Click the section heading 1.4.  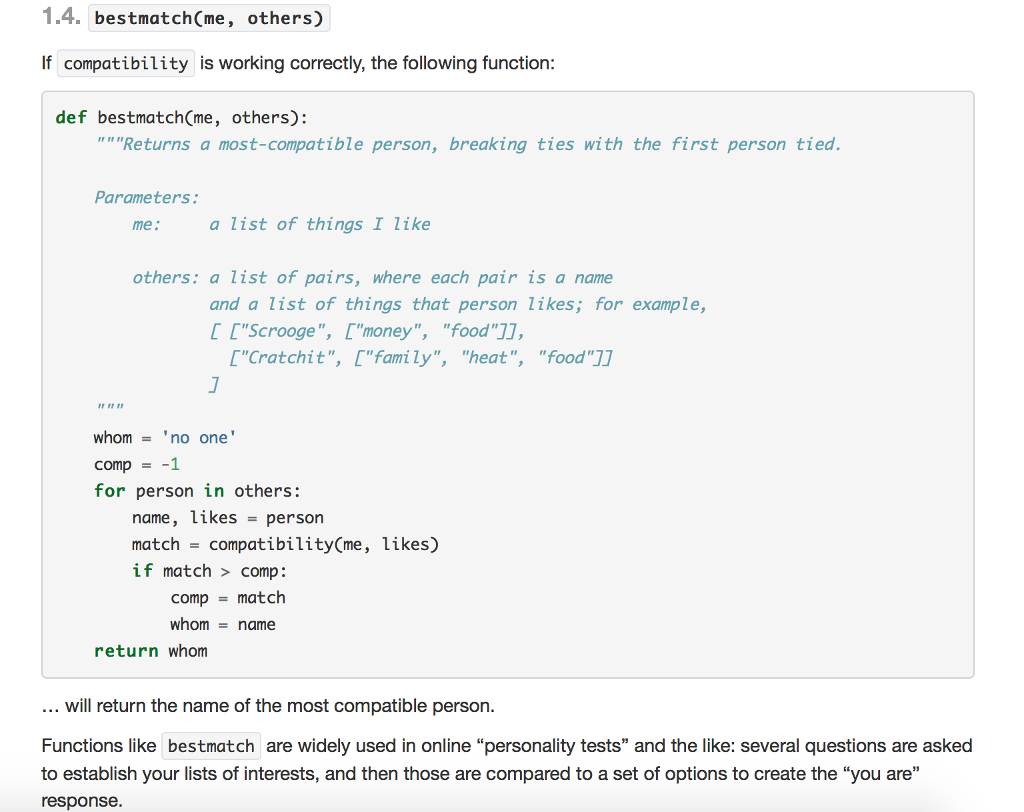coord(62,16)
